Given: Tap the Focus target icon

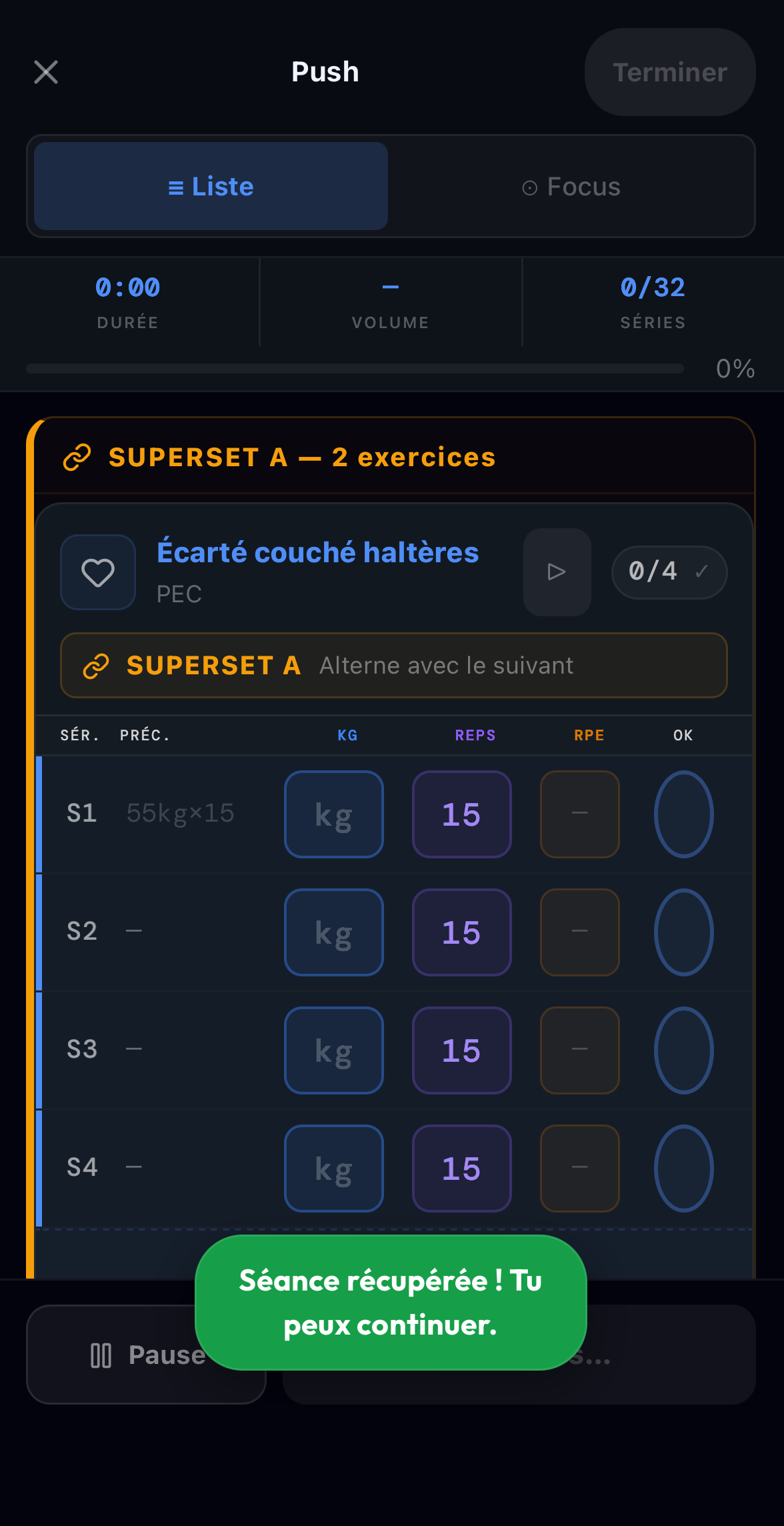Looking at the screenshot, I should coord(530,187).
